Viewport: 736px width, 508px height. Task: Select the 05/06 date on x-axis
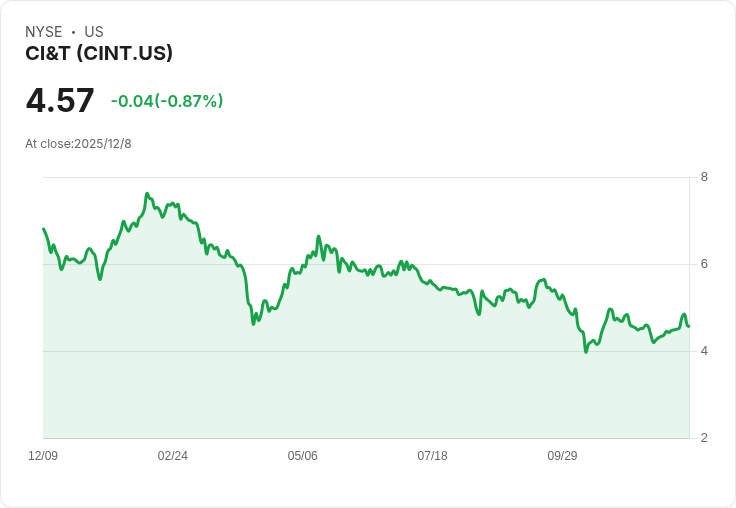[302, 455]
